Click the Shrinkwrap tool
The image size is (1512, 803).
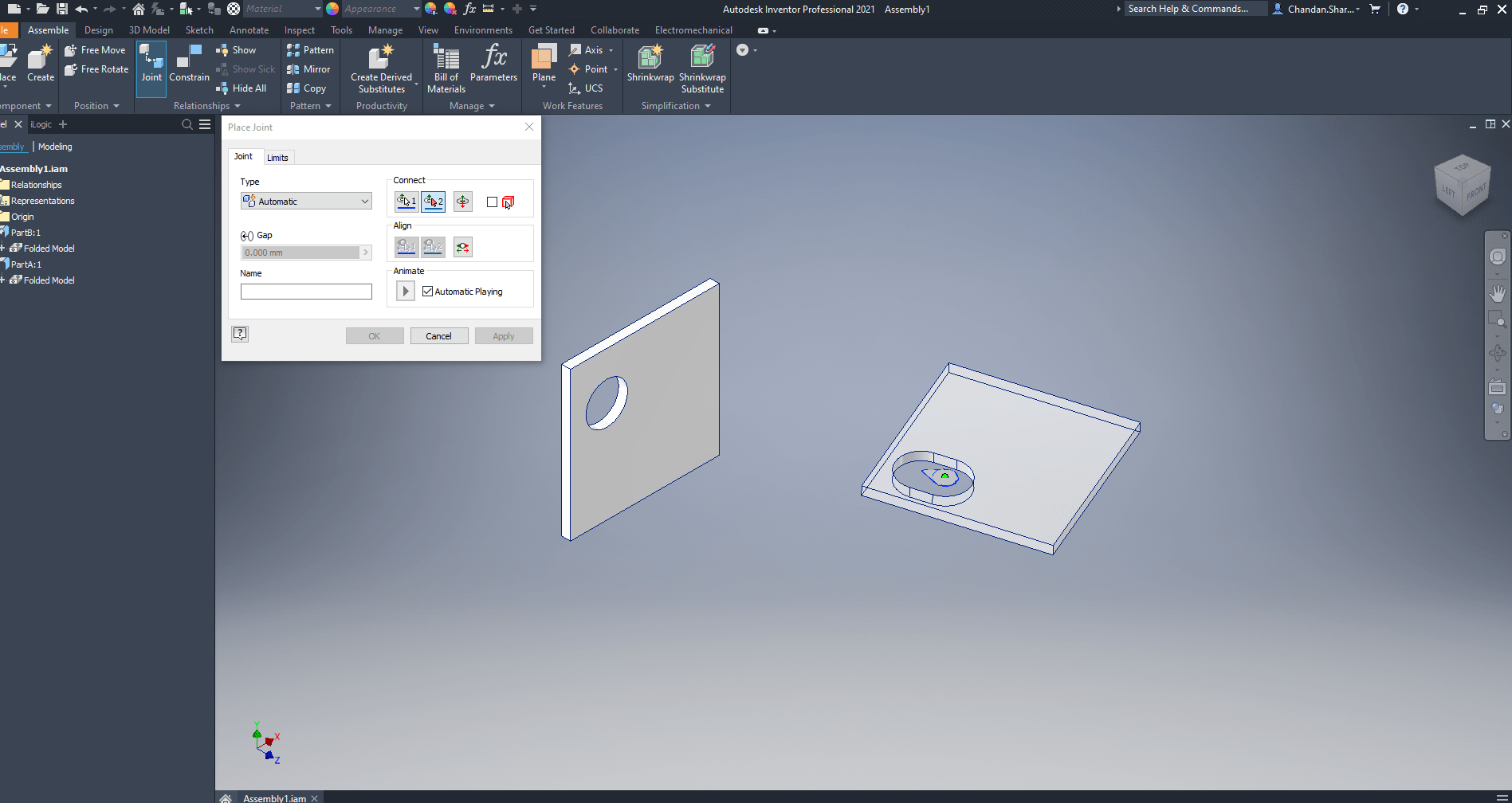point(650,64)
